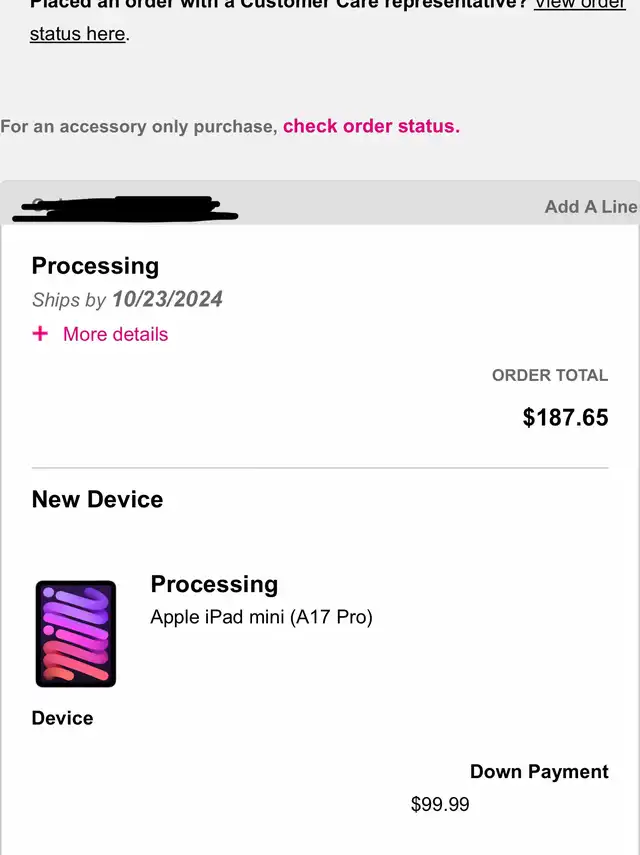Select the $99.99 down payment amount
Viewport: 640px width, 855px height.
click(x=440, y=804)
